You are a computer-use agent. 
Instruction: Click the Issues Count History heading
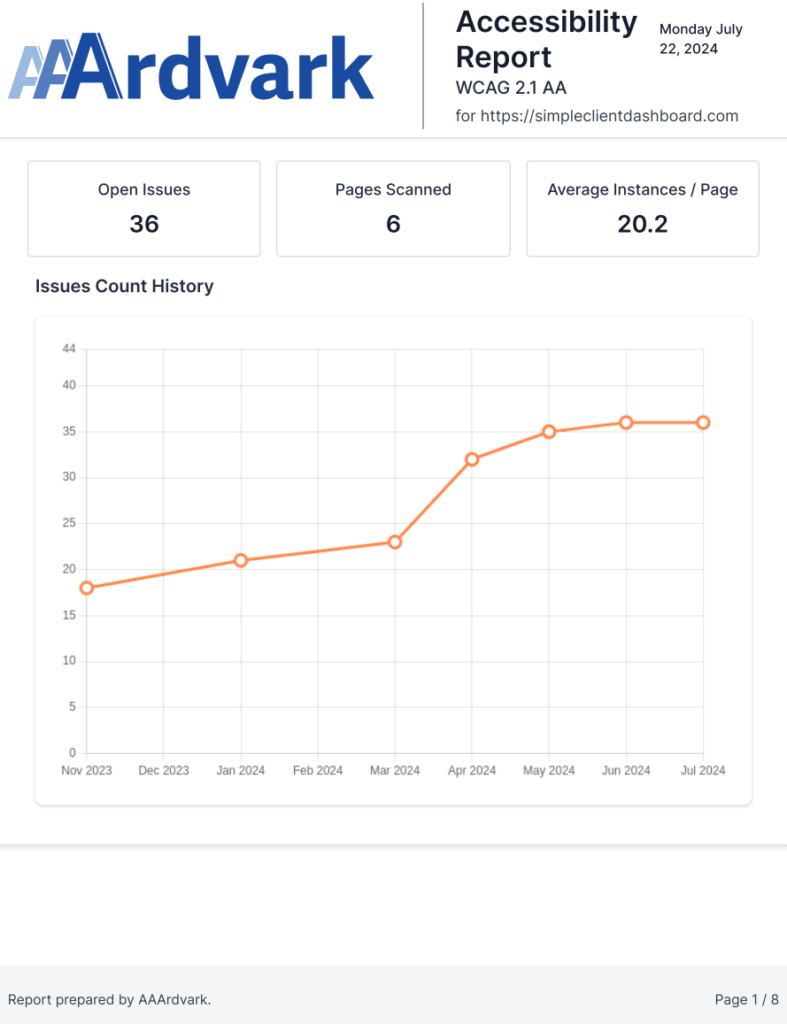[x=124, y=287]
